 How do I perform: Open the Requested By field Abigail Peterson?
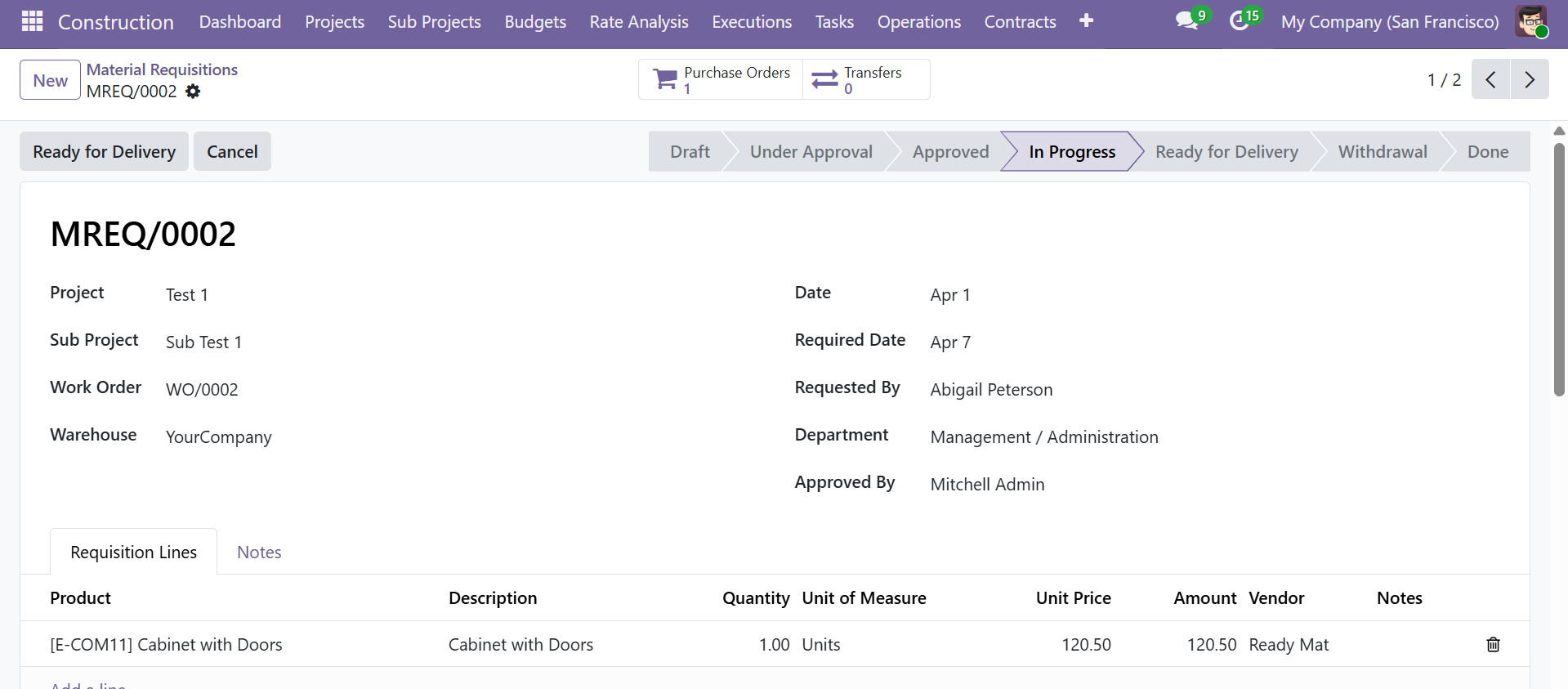(991, 390)
